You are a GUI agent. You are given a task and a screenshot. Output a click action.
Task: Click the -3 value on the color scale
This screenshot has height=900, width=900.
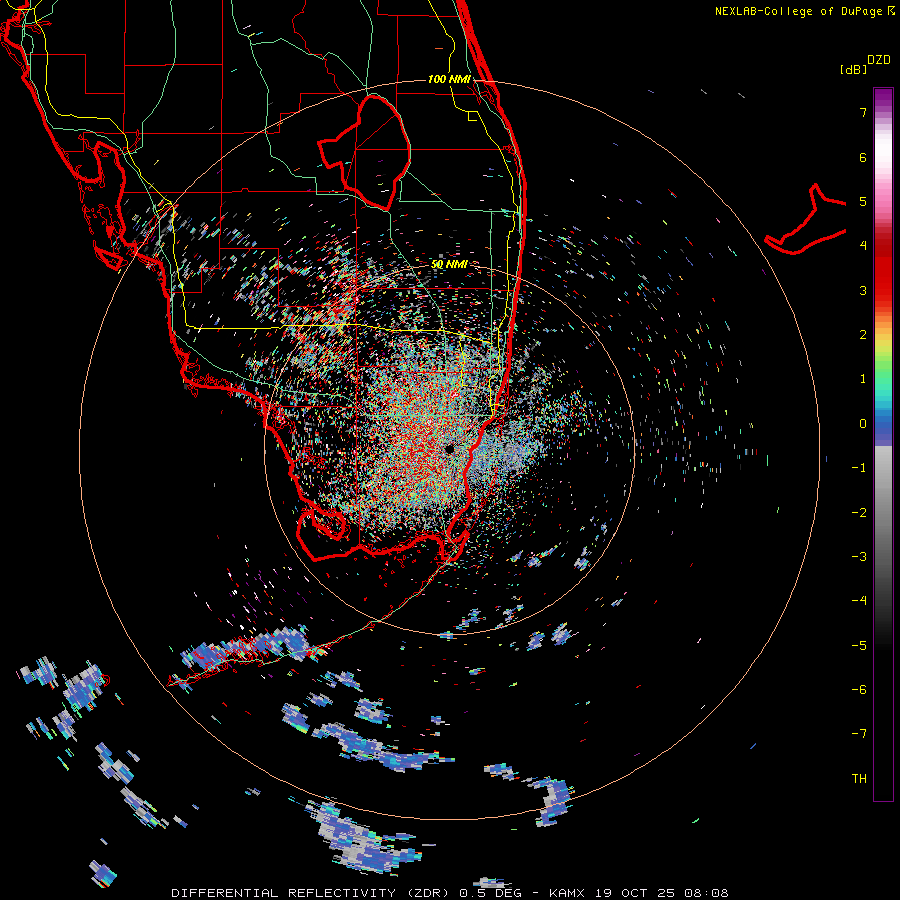tap(859, 557)
